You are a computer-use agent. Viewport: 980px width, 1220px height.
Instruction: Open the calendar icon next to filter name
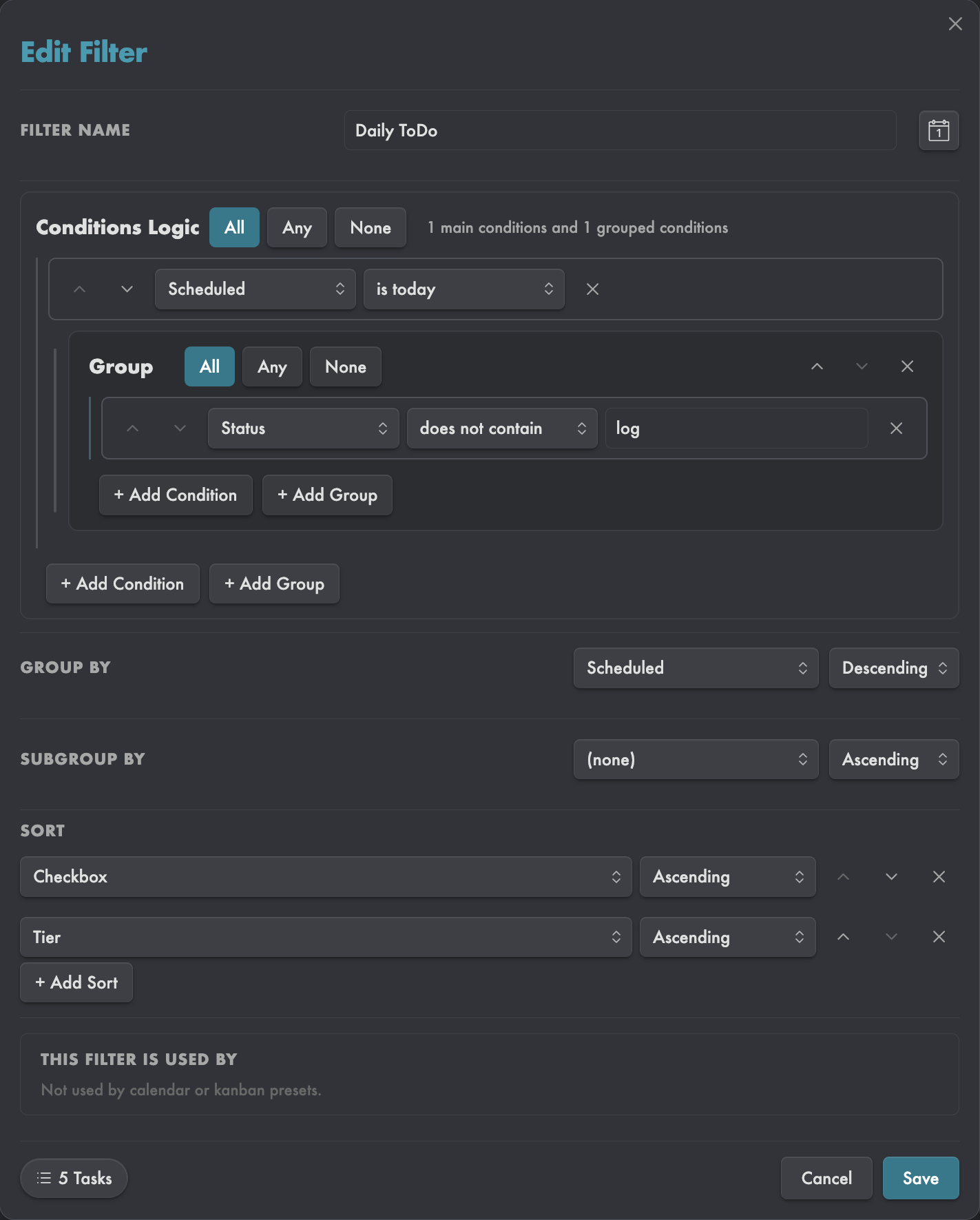point(939,130)
